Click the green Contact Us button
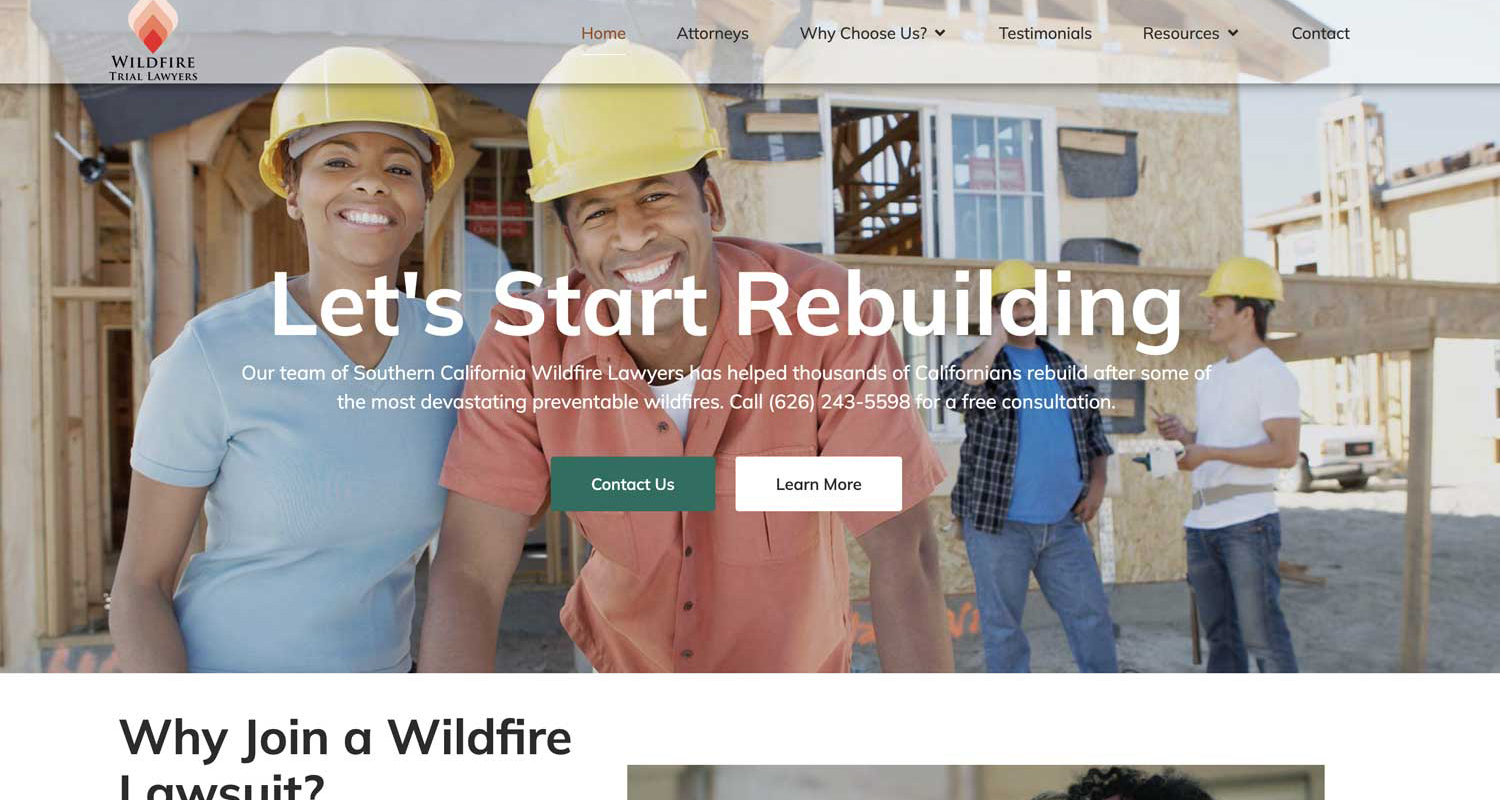The width and height of the screenshot is (1500, 800). [632, 484]
